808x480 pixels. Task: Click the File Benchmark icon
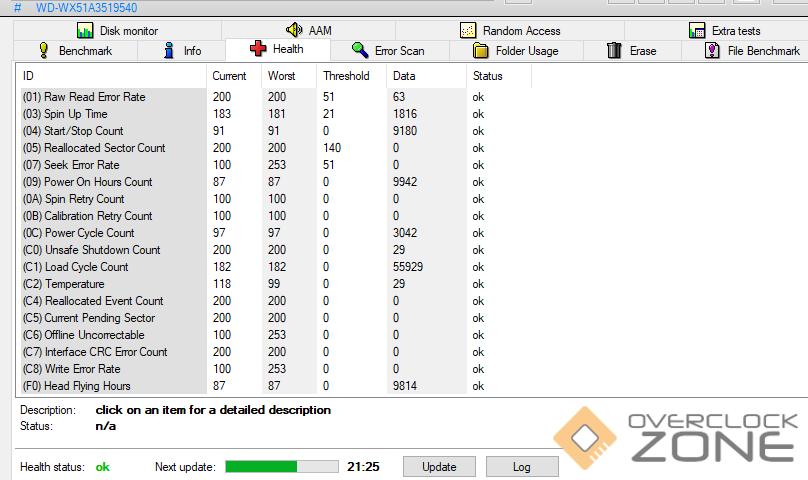[712, 51]
